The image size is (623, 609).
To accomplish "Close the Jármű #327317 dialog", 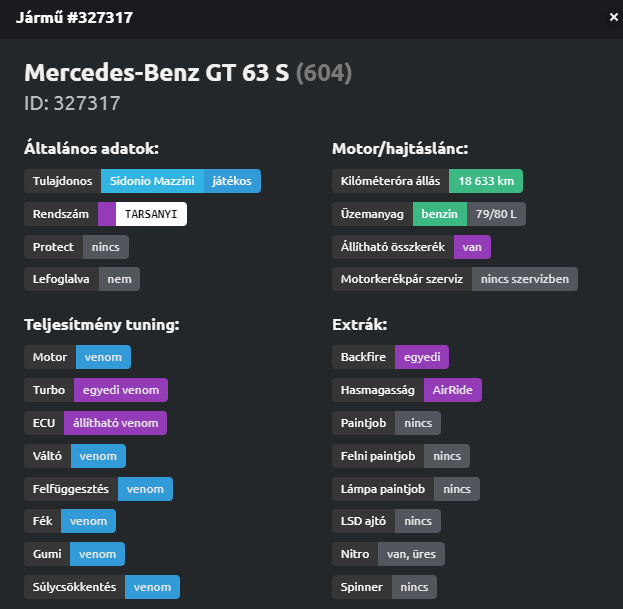I will (613, 17).
